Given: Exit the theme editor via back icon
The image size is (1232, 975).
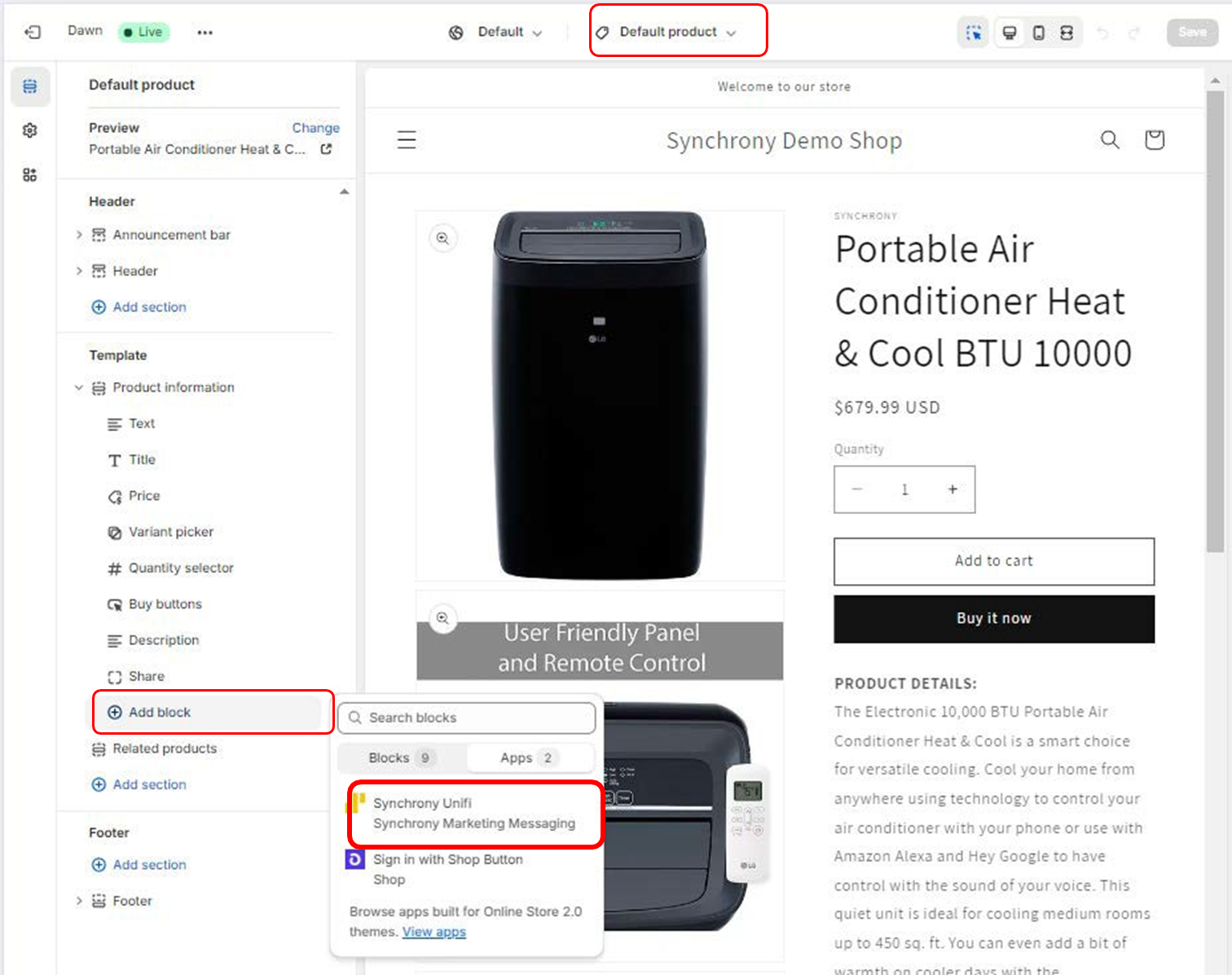Looking at the screenshot, I should pyautogui.click(x=33, y=32).
